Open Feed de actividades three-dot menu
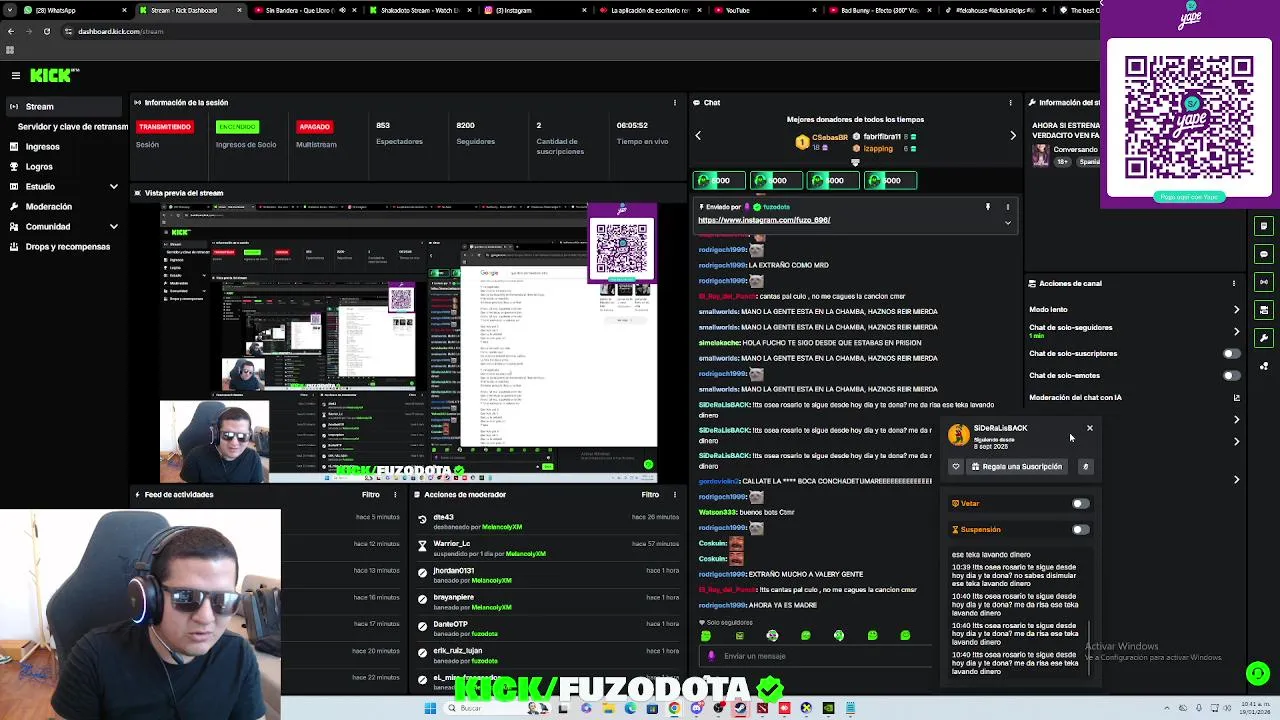This screenshot has width=1280, height=720. (395, 494)
